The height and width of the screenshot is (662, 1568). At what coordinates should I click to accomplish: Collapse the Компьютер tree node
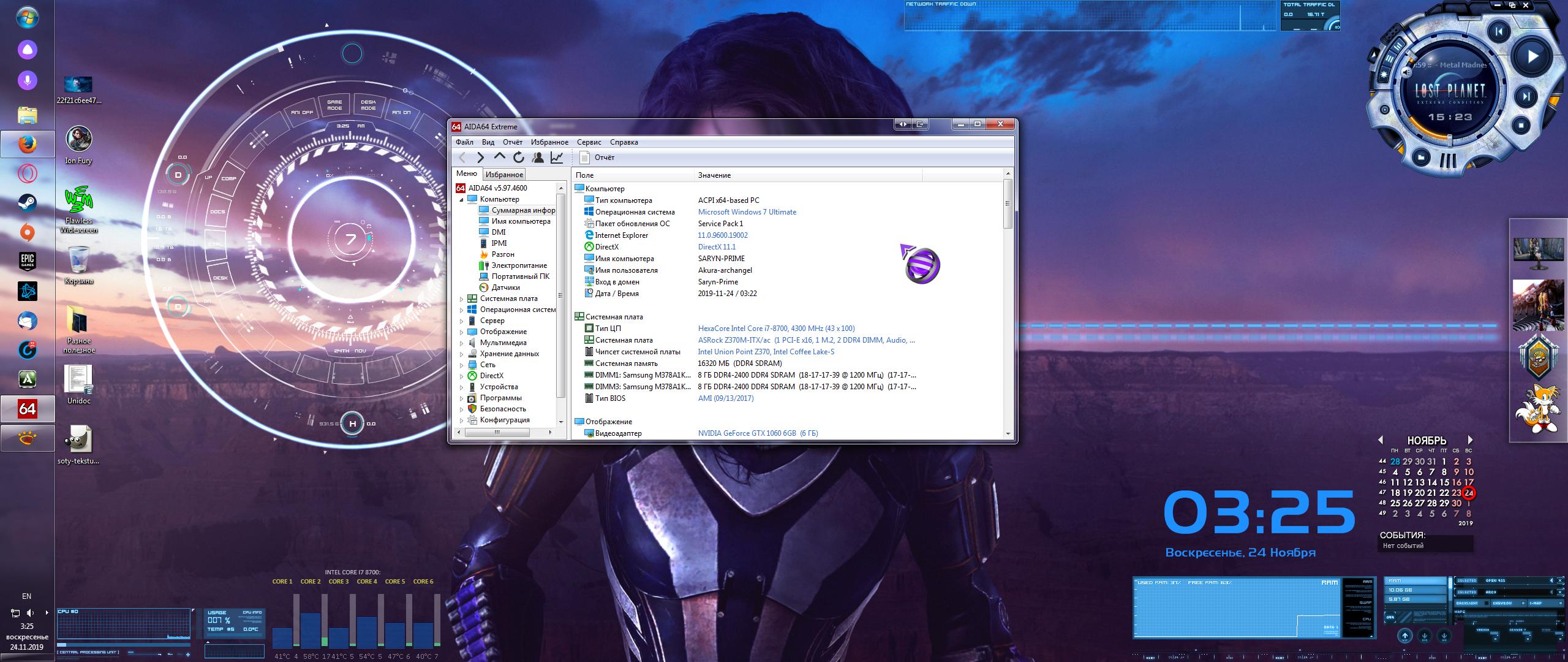pos(462,200)
